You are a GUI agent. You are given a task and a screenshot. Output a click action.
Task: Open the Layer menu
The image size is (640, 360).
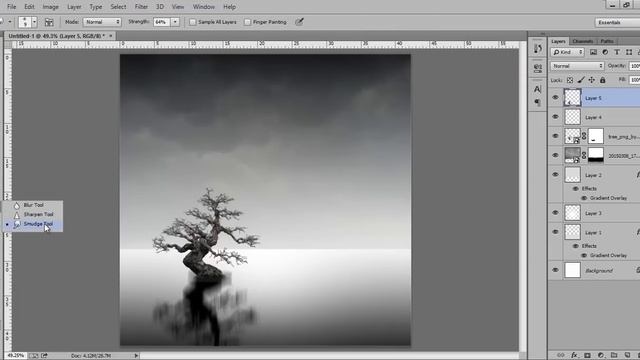tap(74, 7)
